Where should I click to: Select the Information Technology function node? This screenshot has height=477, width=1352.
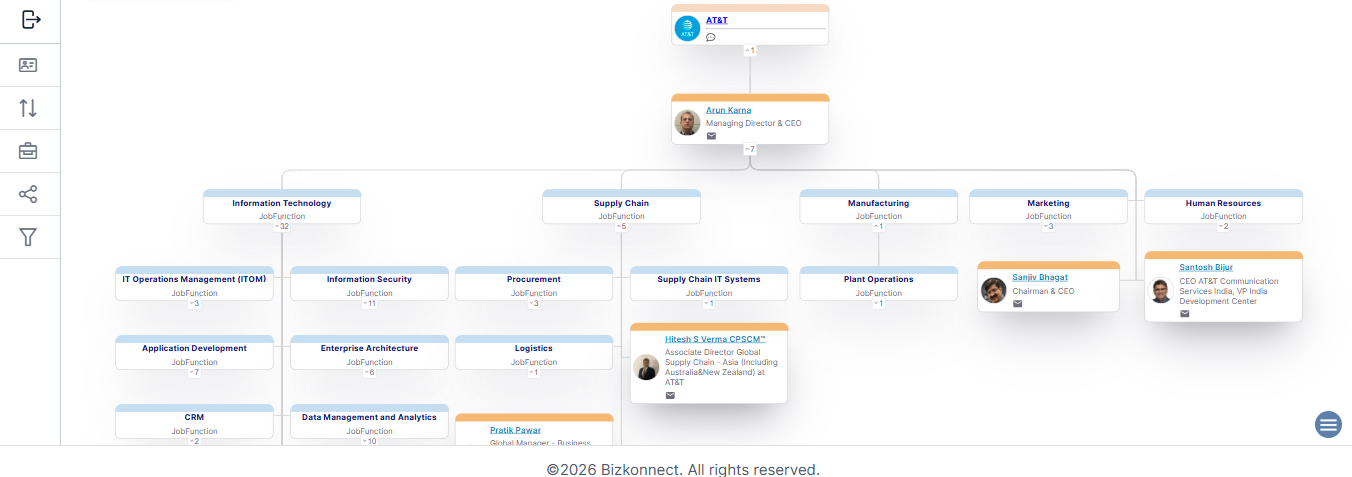282,206
